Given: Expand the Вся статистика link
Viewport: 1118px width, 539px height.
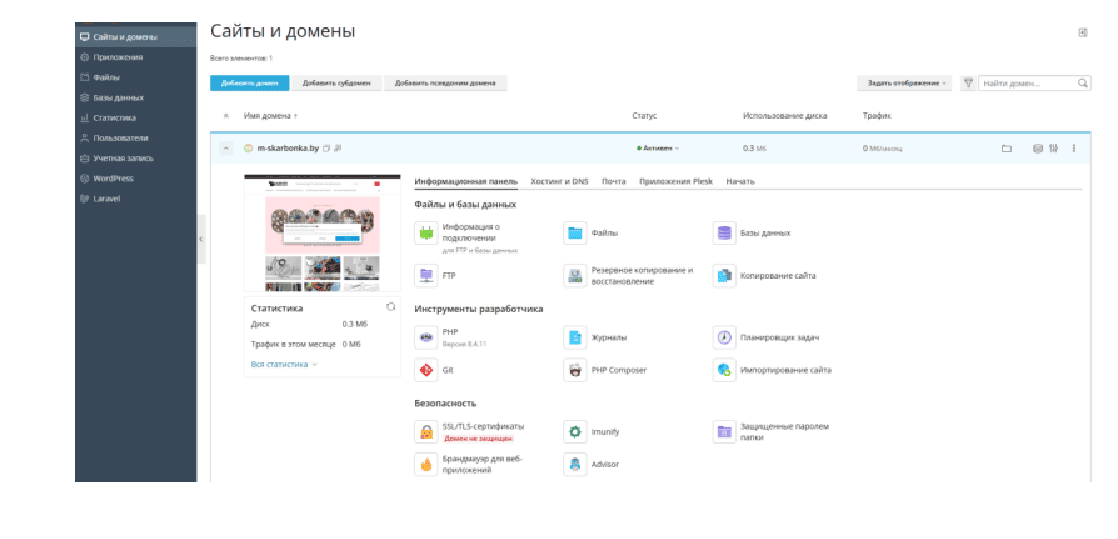Looking at the screenshot, I should (284, 364).
